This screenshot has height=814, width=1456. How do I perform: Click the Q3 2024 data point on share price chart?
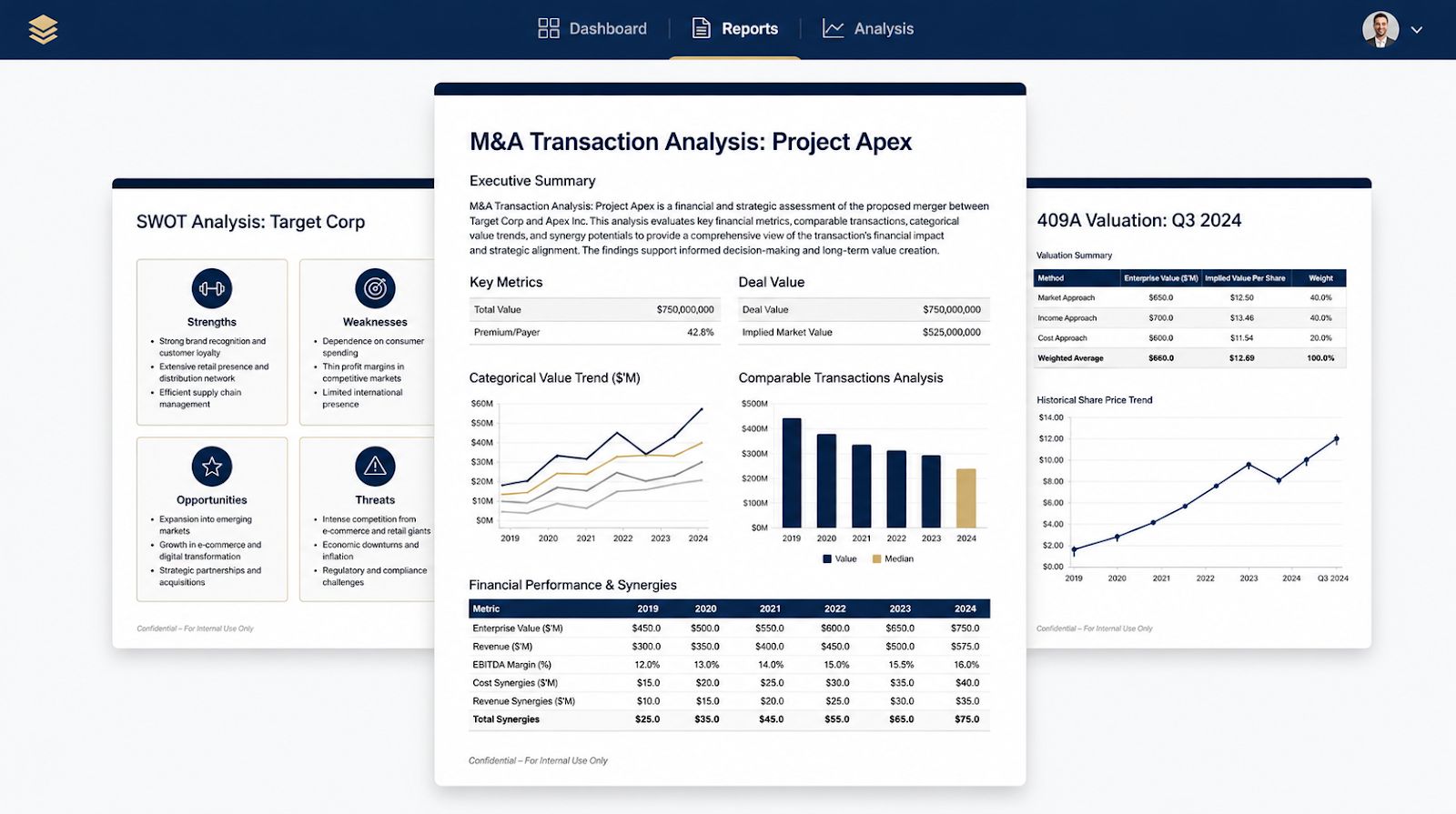1337,438
